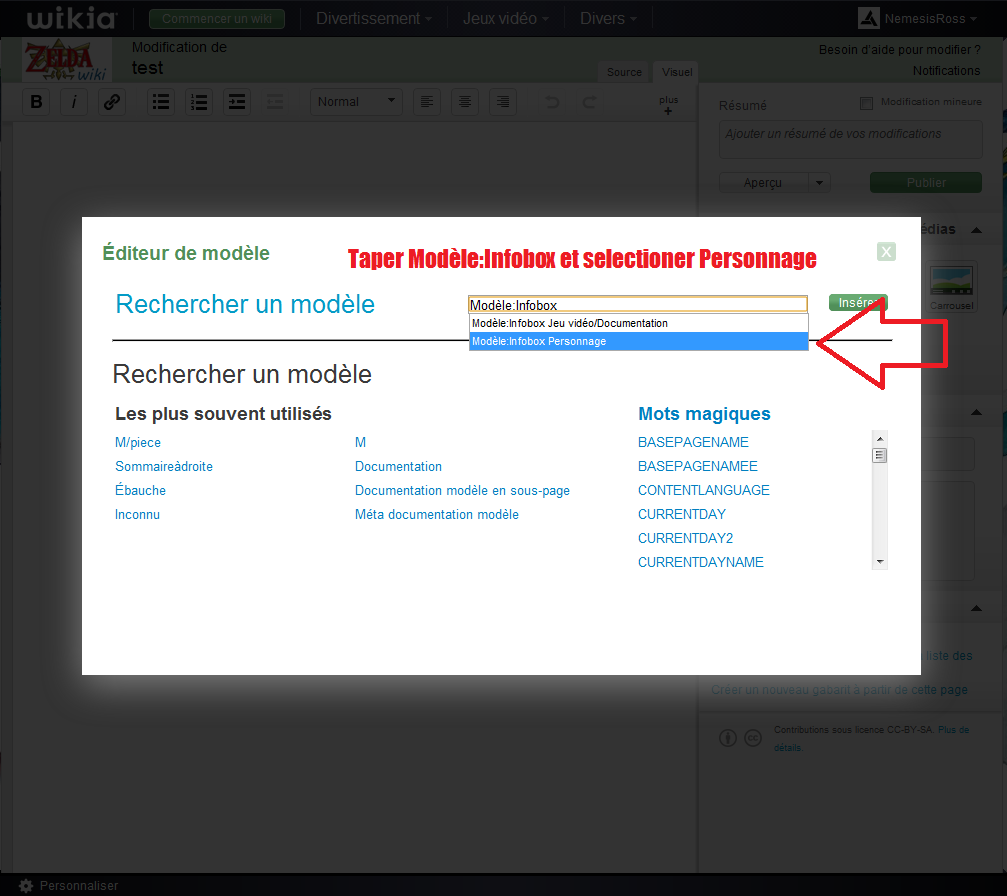Insert a bulleted list

pyautogui.click(x=161, y=102)
